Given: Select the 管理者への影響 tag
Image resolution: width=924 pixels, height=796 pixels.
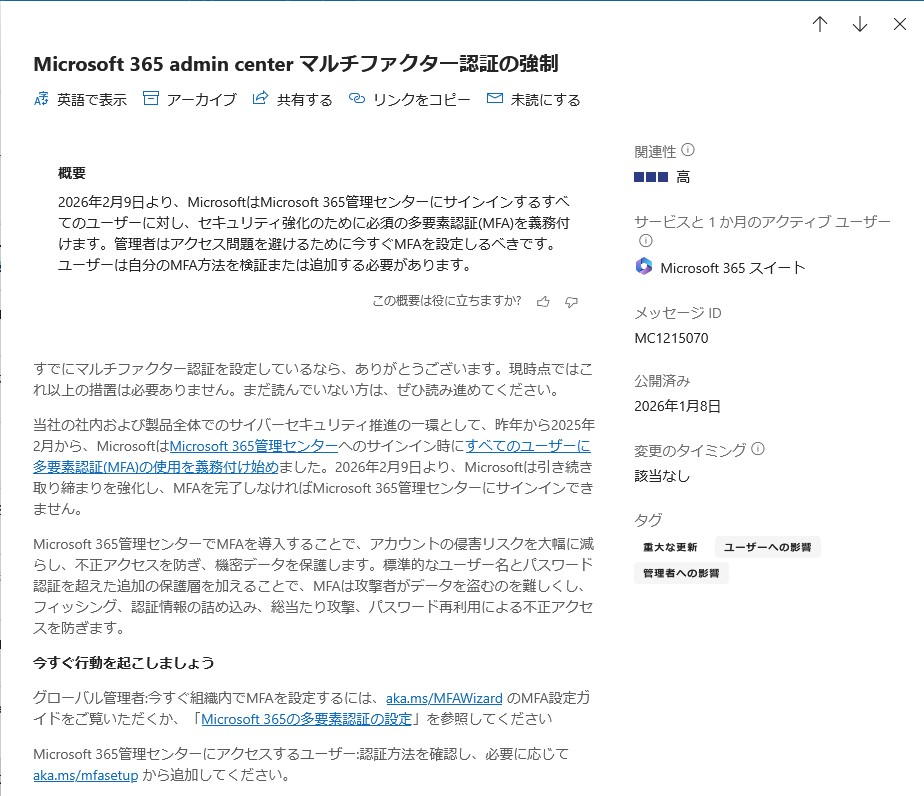Looking at the screenshot, I should 681,573.
